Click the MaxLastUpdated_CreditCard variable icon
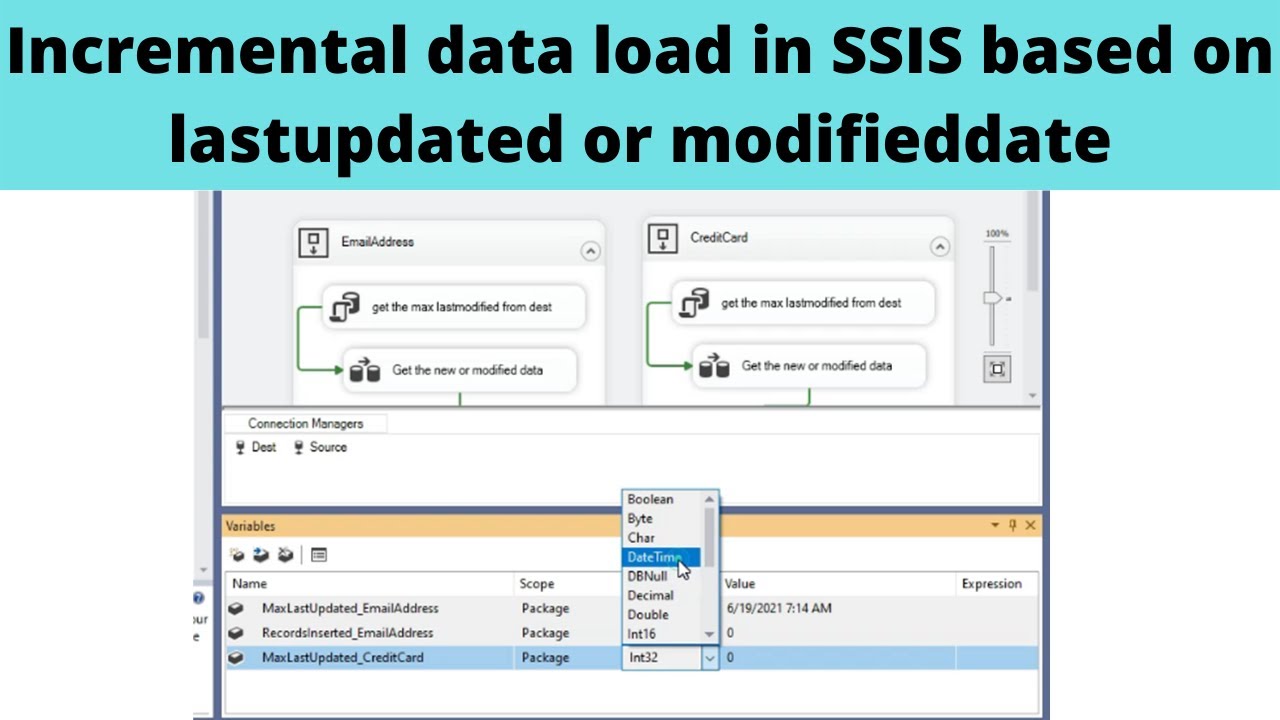1280x720 pixels. click(236, 658)
